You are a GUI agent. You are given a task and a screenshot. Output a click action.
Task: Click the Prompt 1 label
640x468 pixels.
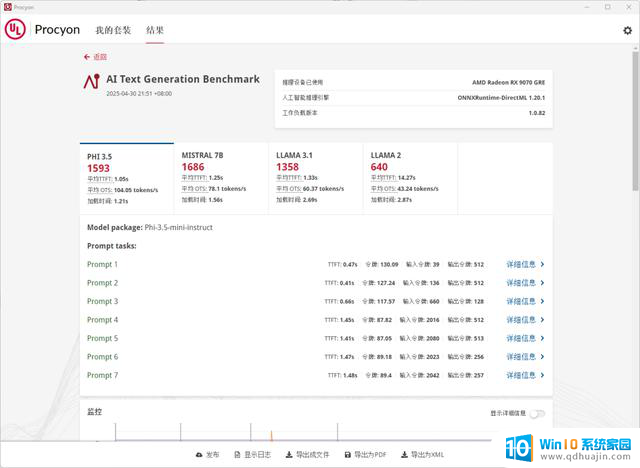pyautogui.click(x=102, y=264)
